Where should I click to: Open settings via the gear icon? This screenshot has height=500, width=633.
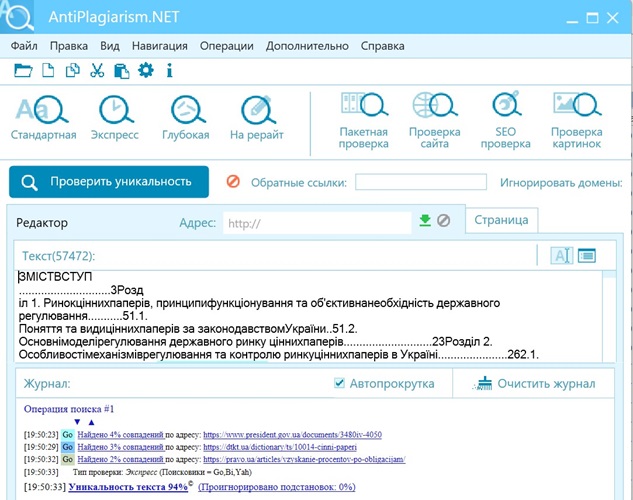146,70
